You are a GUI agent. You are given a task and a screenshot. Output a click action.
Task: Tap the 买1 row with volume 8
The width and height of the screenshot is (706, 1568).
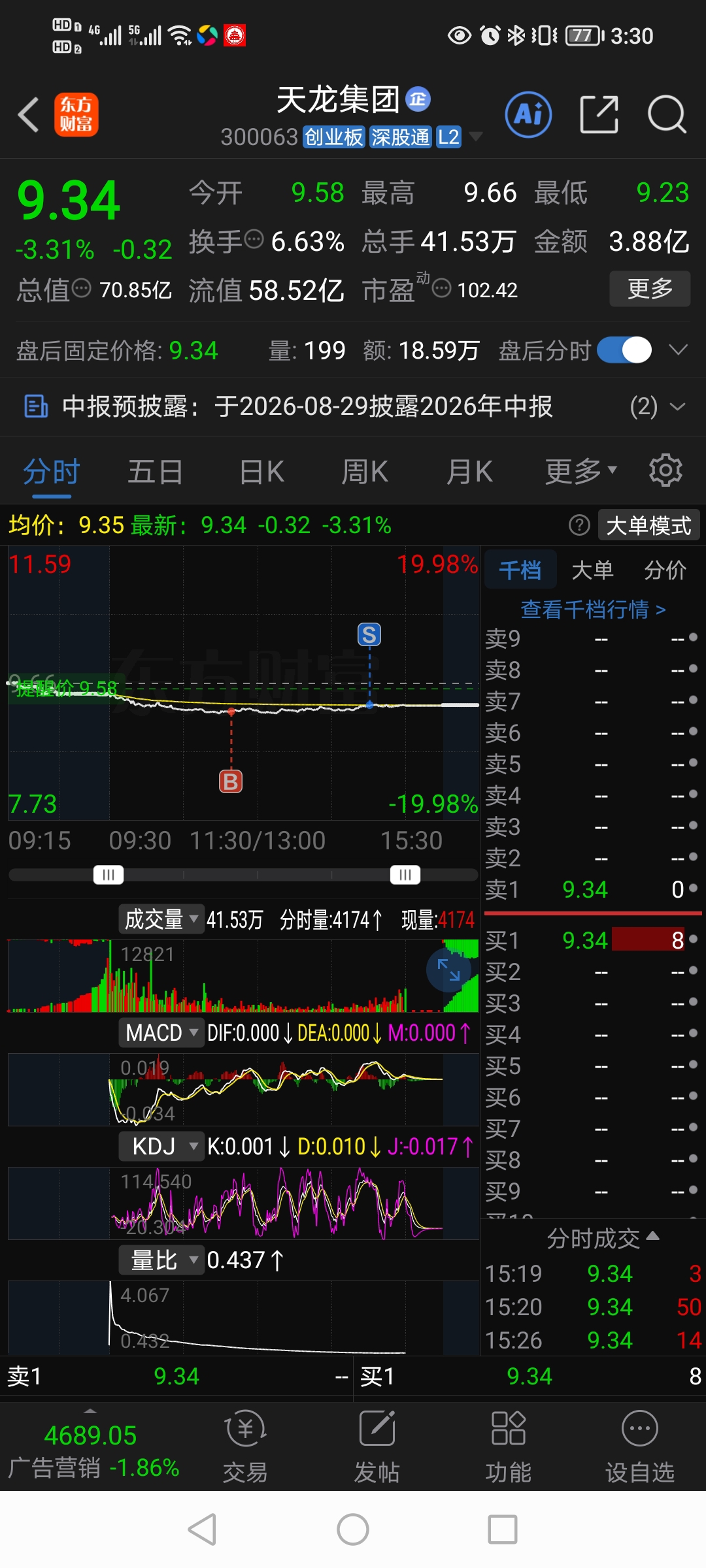[x=592, y=940]
